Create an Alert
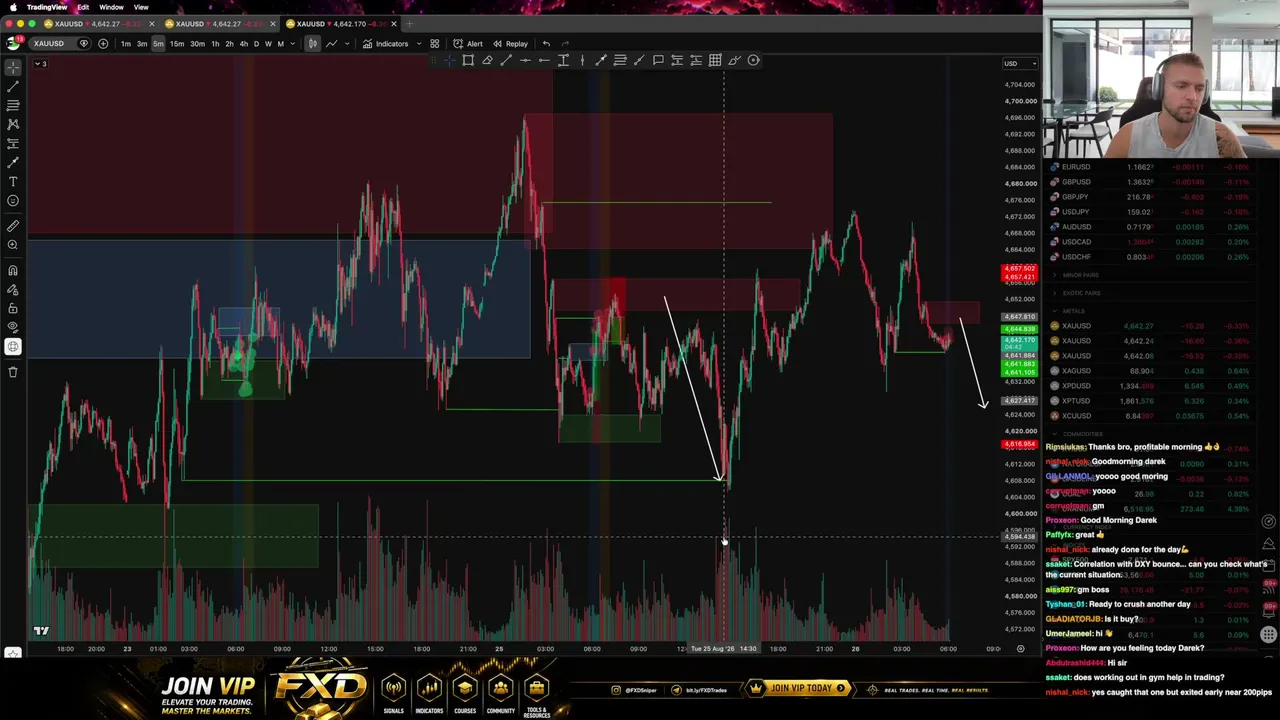 pos(468,44)
